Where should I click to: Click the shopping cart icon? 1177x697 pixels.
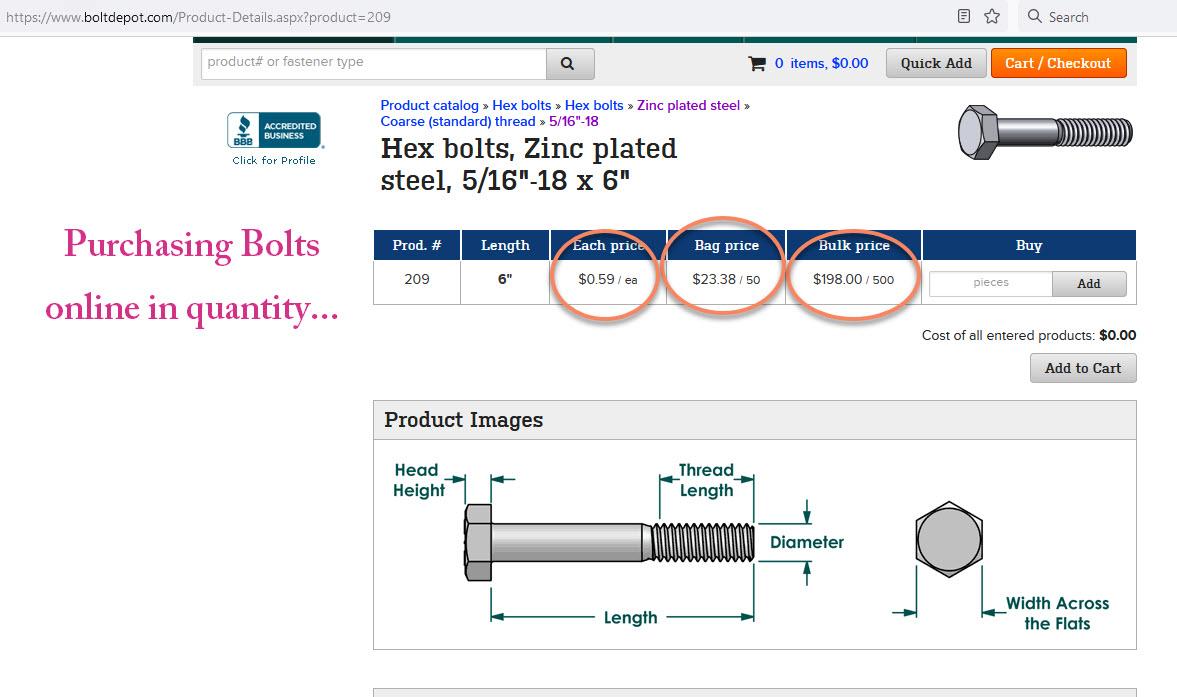point(757,64)
